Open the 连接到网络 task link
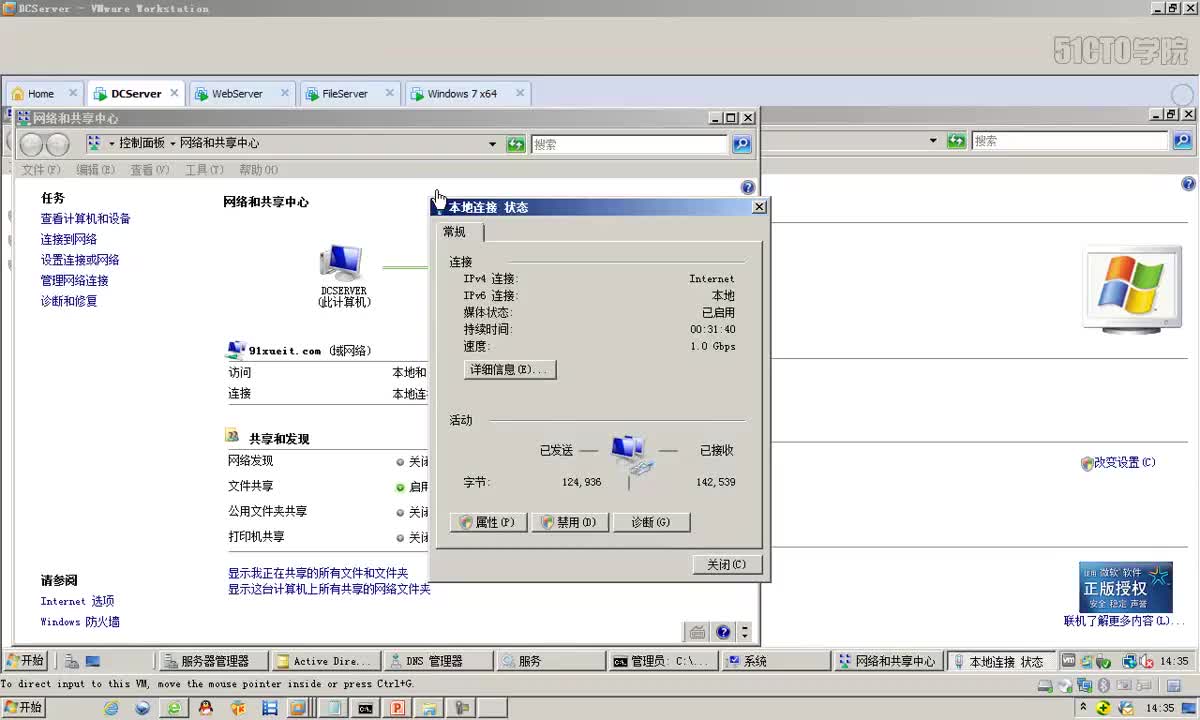 coord(68,240)
